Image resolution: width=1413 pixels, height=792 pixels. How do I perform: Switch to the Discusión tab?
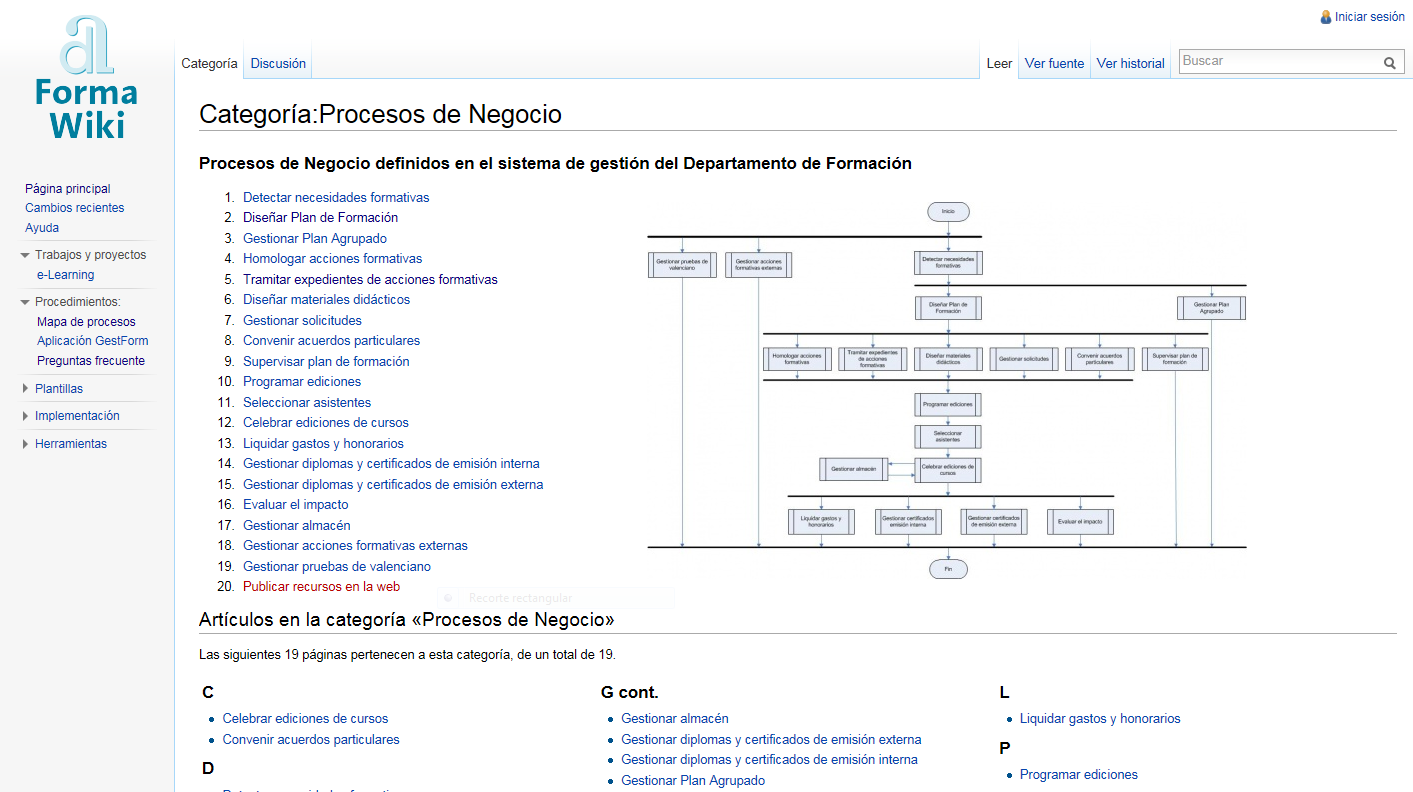tap(278, 63)
